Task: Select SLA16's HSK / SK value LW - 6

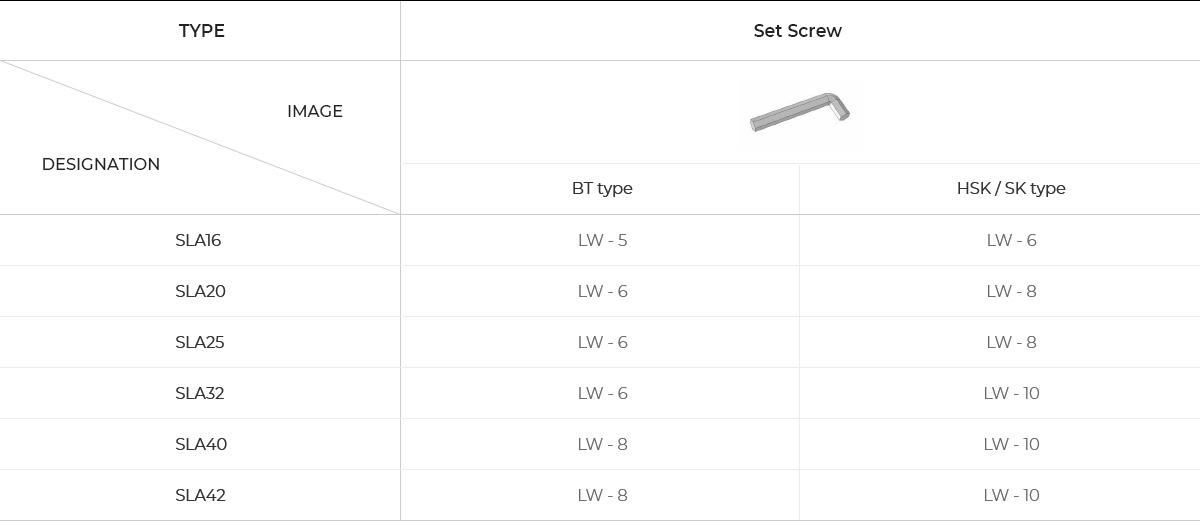Action: pyautogui.click(x=1011, y=240)
